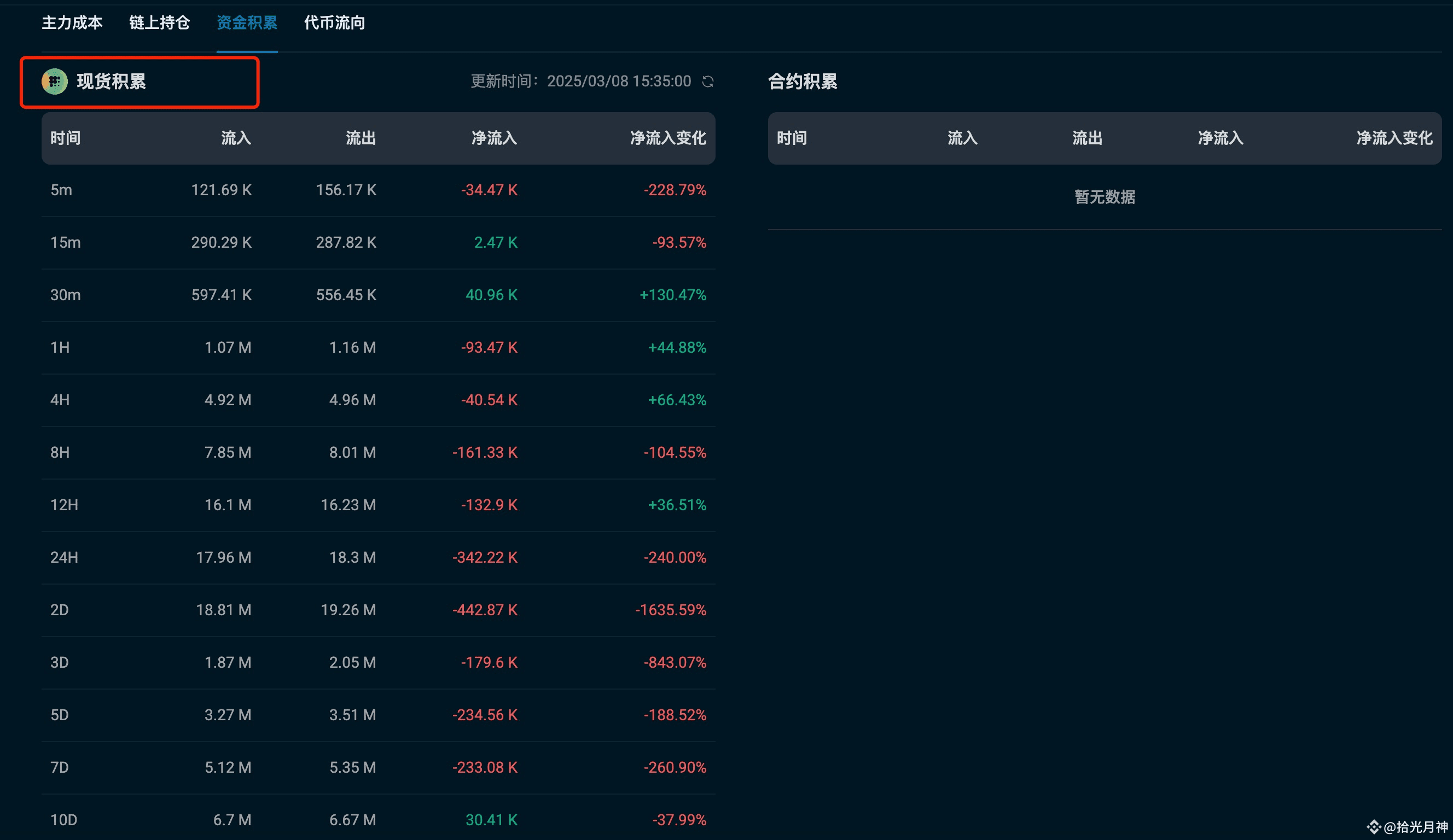Image resolution: width=1453 pixels, height=840 pixels.
Task: Click net inflow -179.6 K
Action: pos(489,662)
